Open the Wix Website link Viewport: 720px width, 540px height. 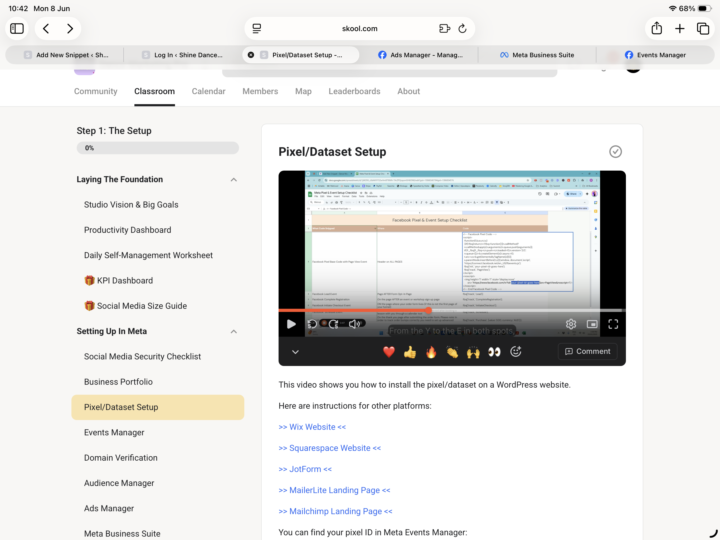pos(312,427)
